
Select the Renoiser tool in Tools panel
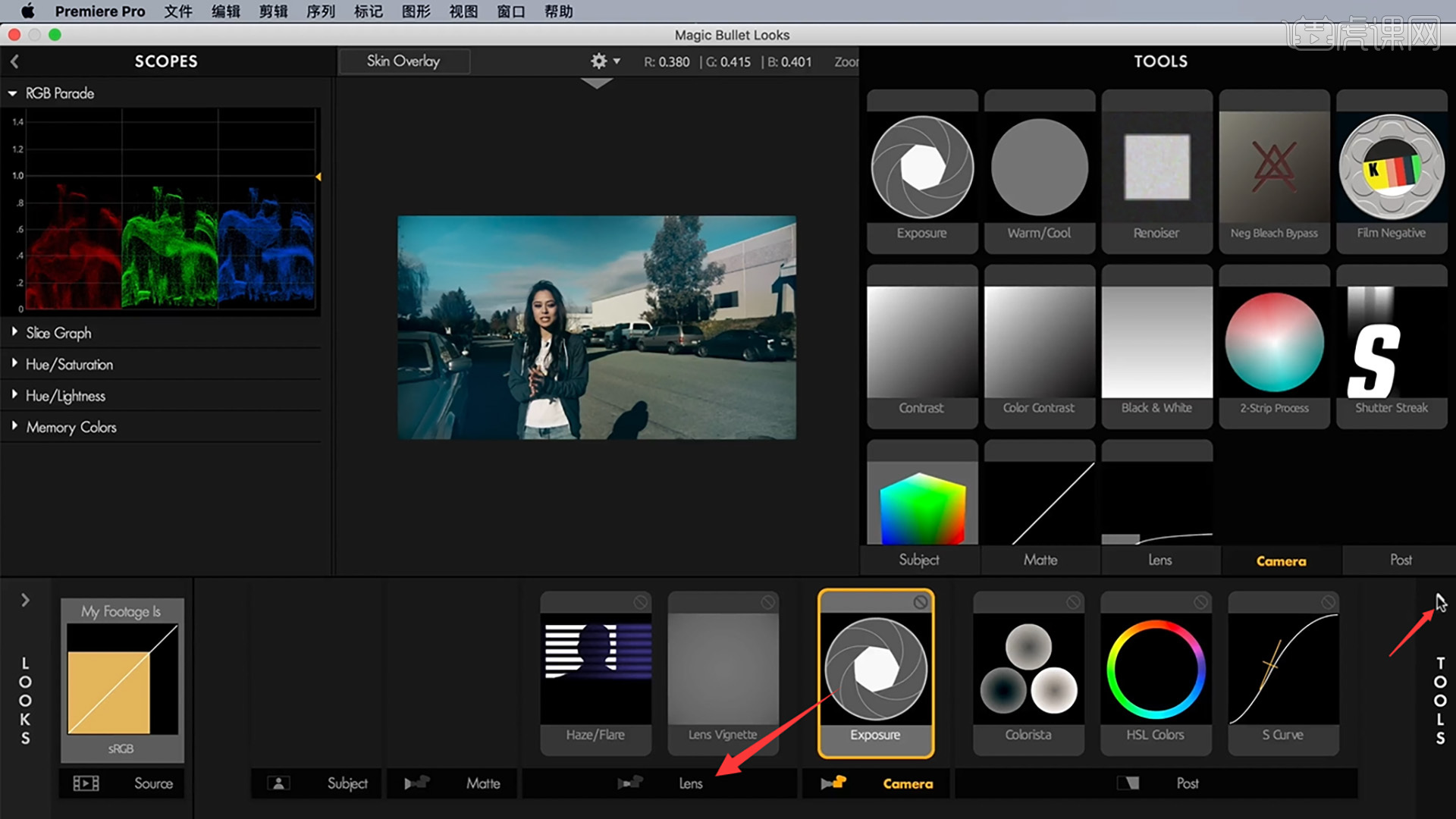pyautogui.click(x=1156, y=168)
